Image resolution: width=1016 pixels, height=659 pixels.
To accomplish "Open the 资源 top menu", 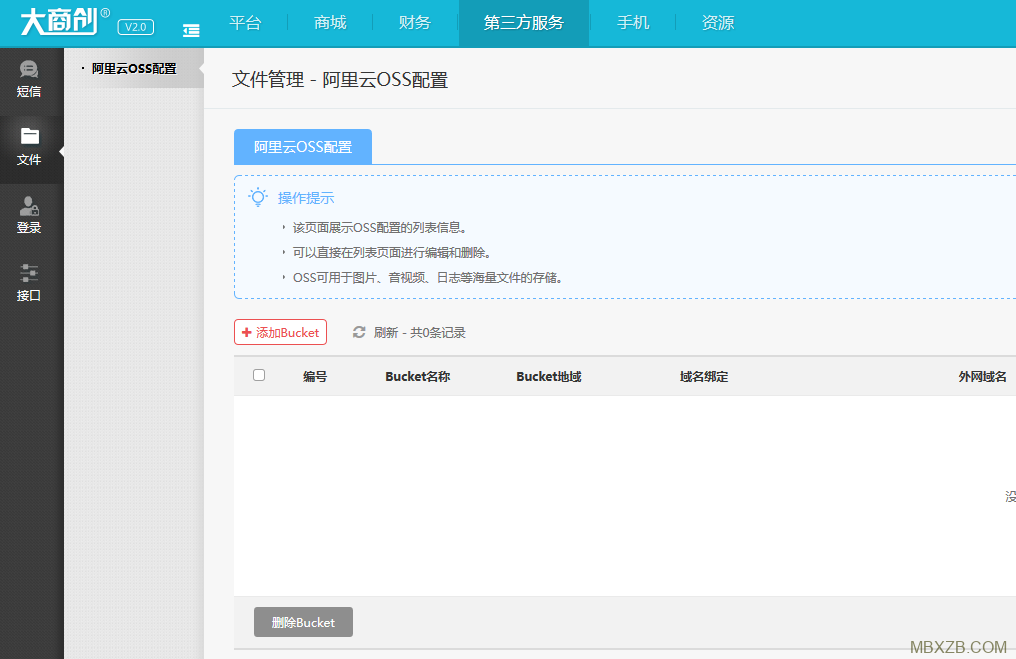I will (718, 23).
